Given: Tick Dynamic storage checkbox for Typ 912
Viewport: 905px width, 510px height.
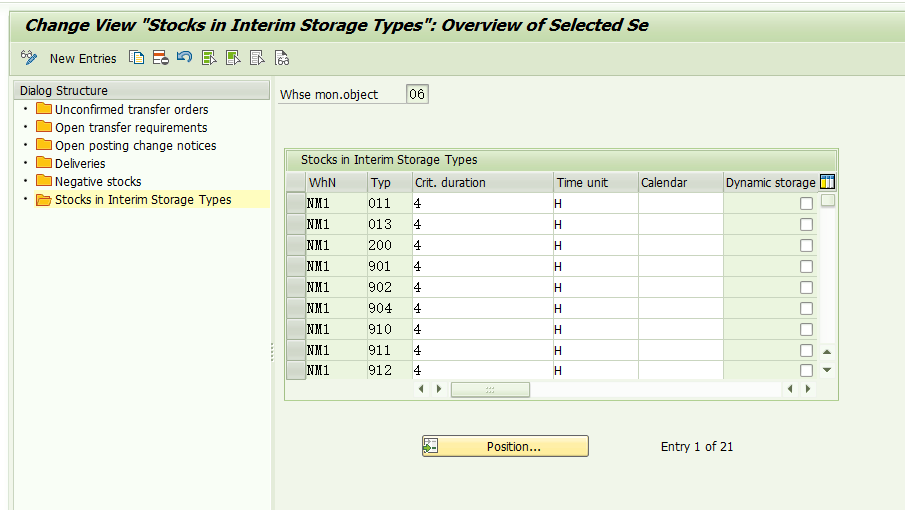Looking at the screenshot, I should click(x=806, y=370).
